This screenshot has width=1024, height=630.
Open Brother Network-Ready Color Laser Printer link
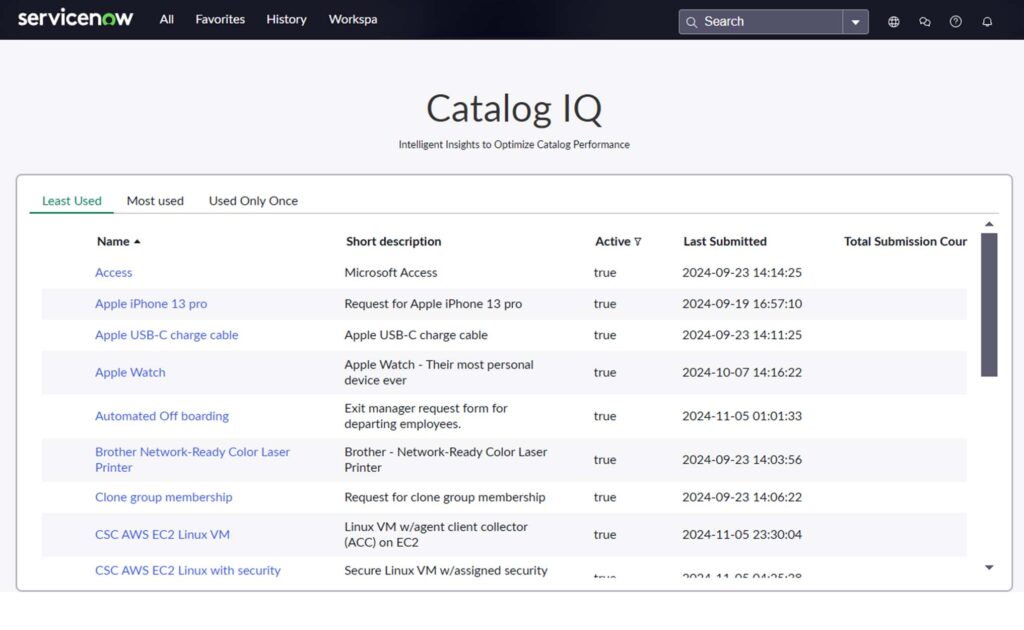(192, 460)
